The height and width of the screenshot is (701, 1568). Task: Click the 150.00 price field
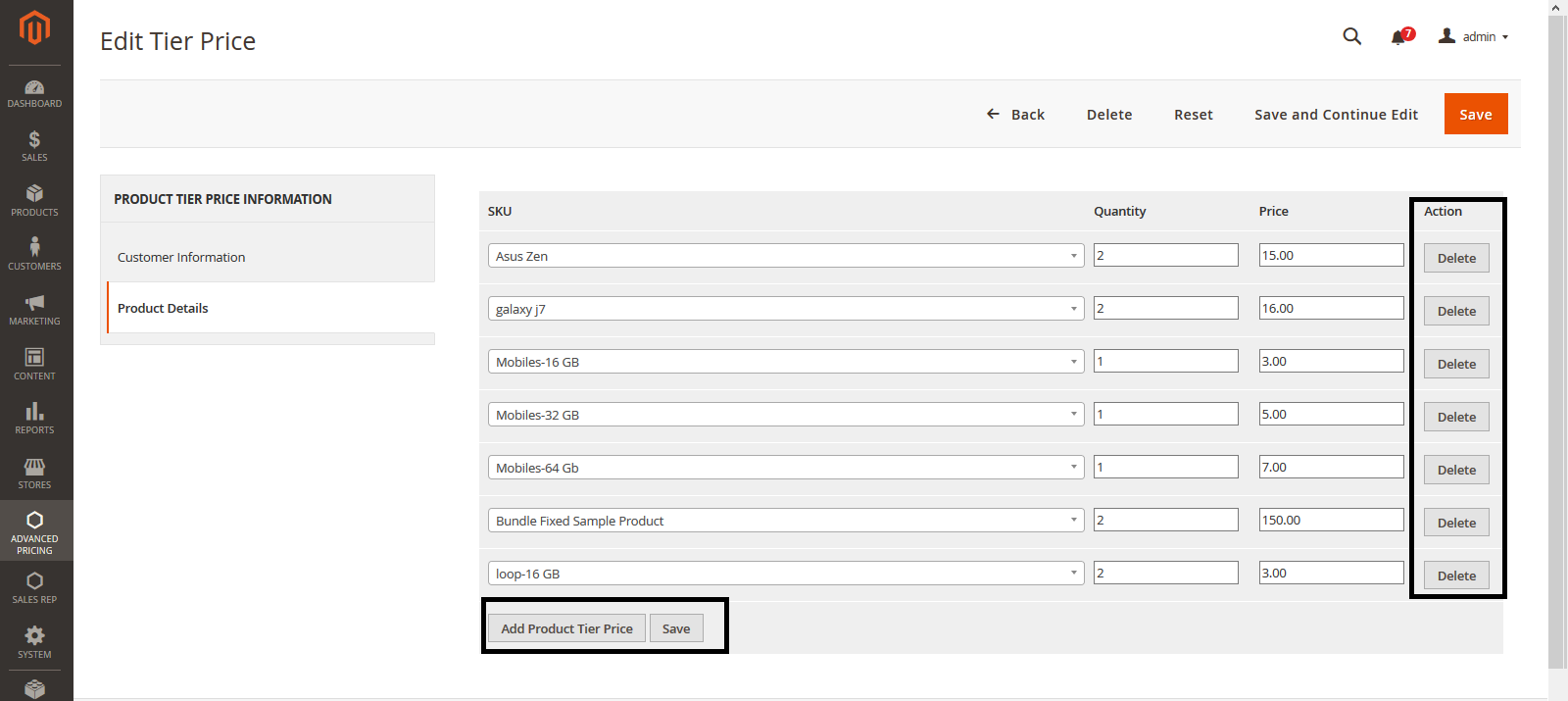1332,520
